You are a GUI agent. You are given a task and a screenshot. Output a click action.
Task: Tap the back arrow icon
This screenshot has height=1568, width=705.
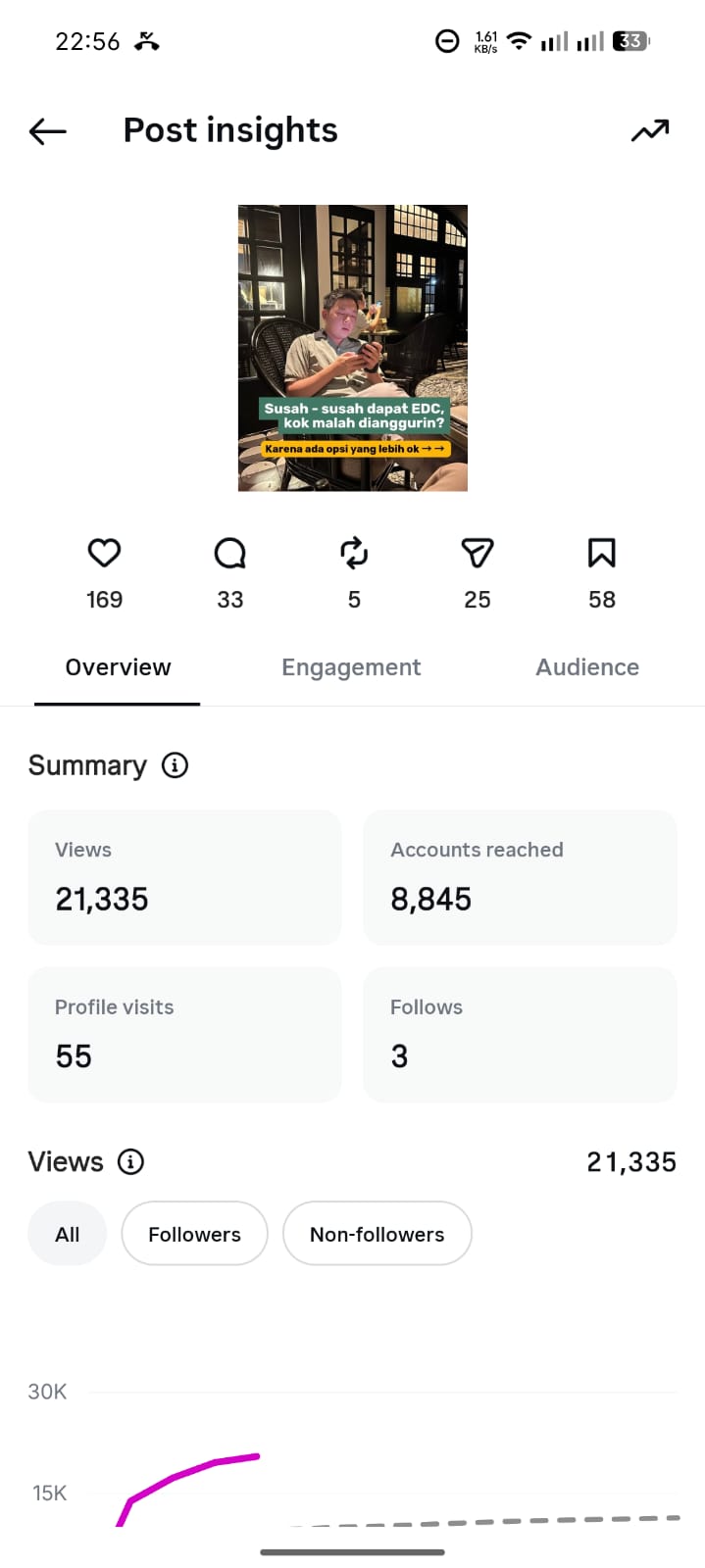point(47,130)
